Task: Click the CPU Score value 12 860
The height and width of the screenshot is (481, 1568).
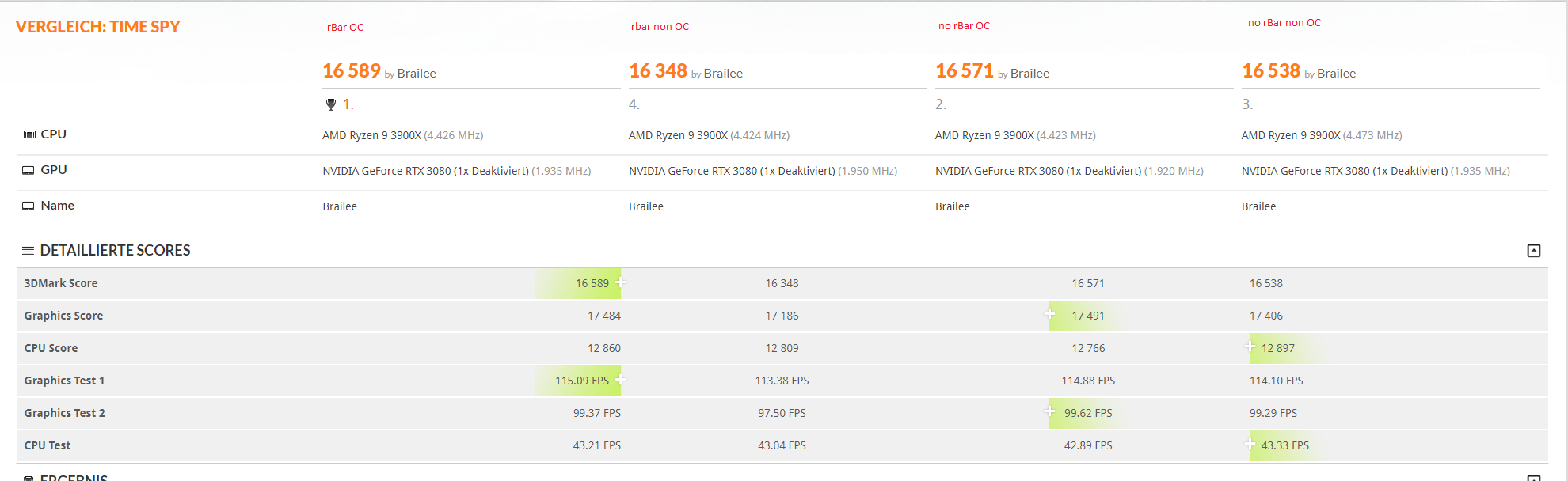Action: click(604, 348)
